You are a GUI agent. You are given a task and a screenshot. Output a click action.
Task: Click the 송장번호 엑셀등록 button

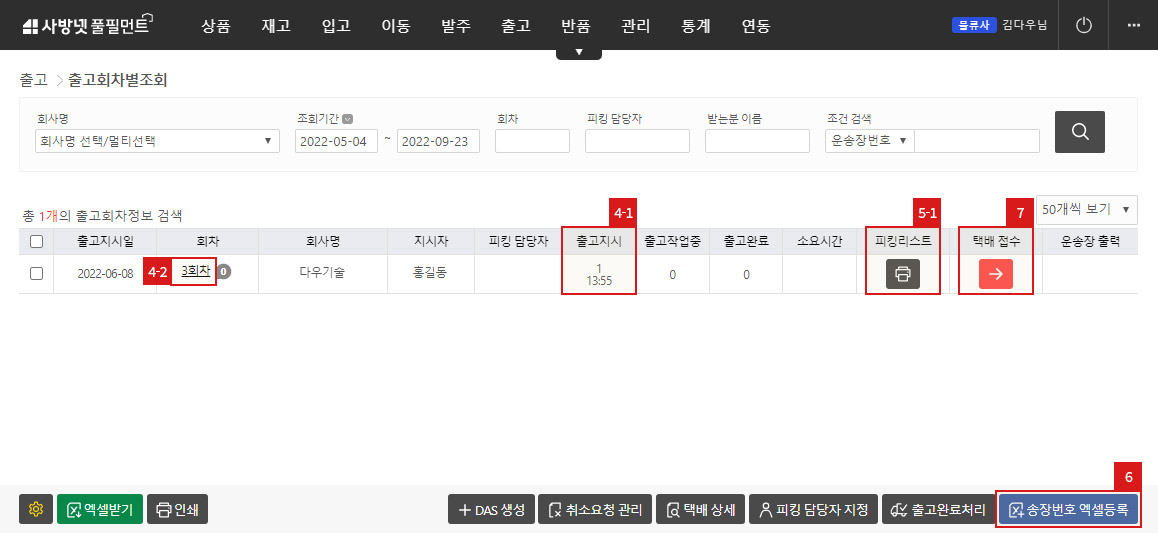pyautogui.click(x=1068, y=509)
